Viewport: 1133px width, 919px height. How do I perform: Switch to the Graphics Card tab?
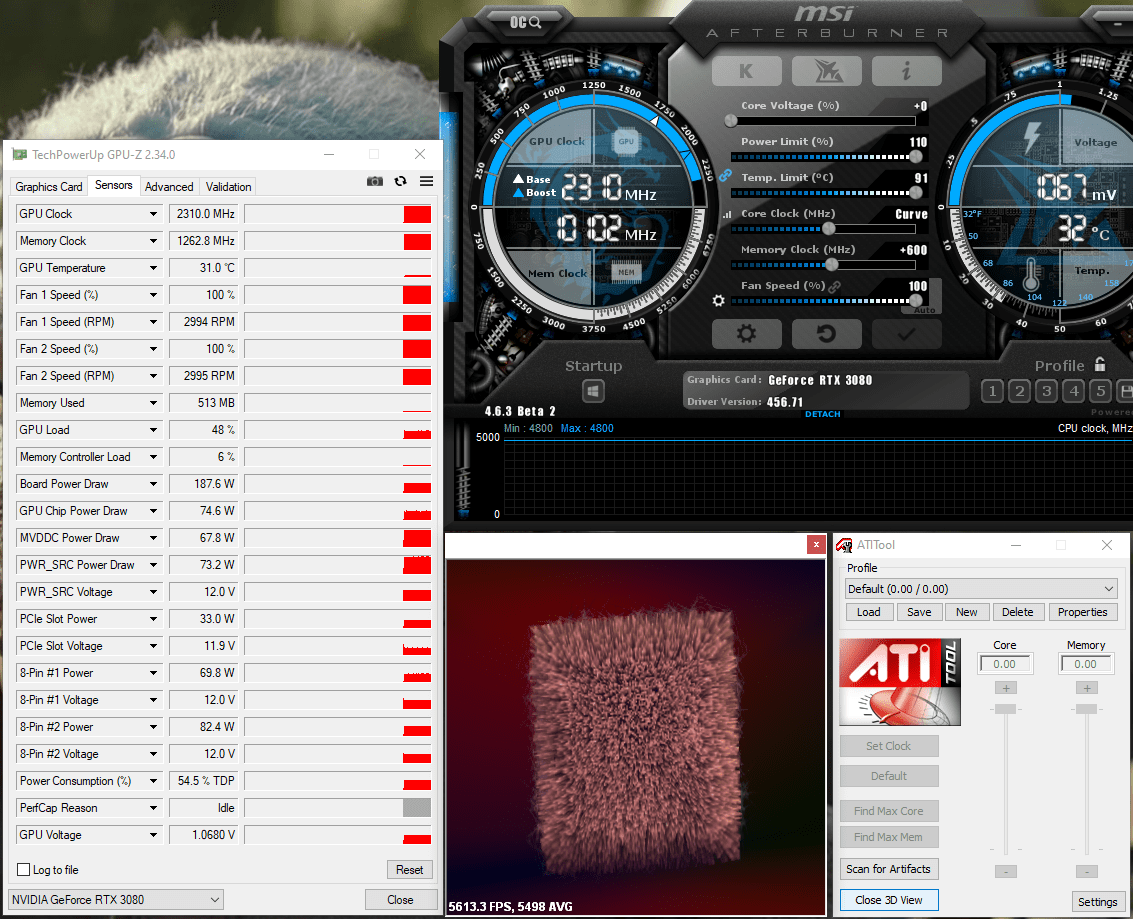tap(49, 186)
